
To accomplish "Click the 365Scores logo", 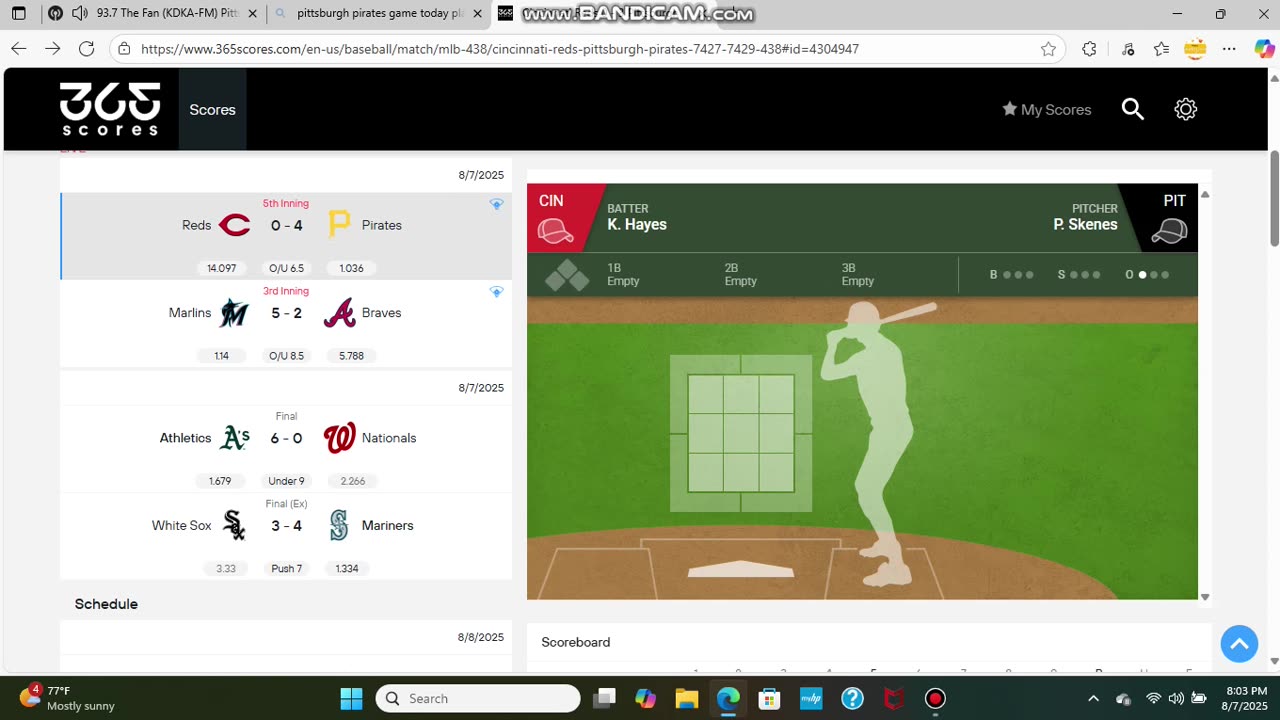I will tap(110, 109).
